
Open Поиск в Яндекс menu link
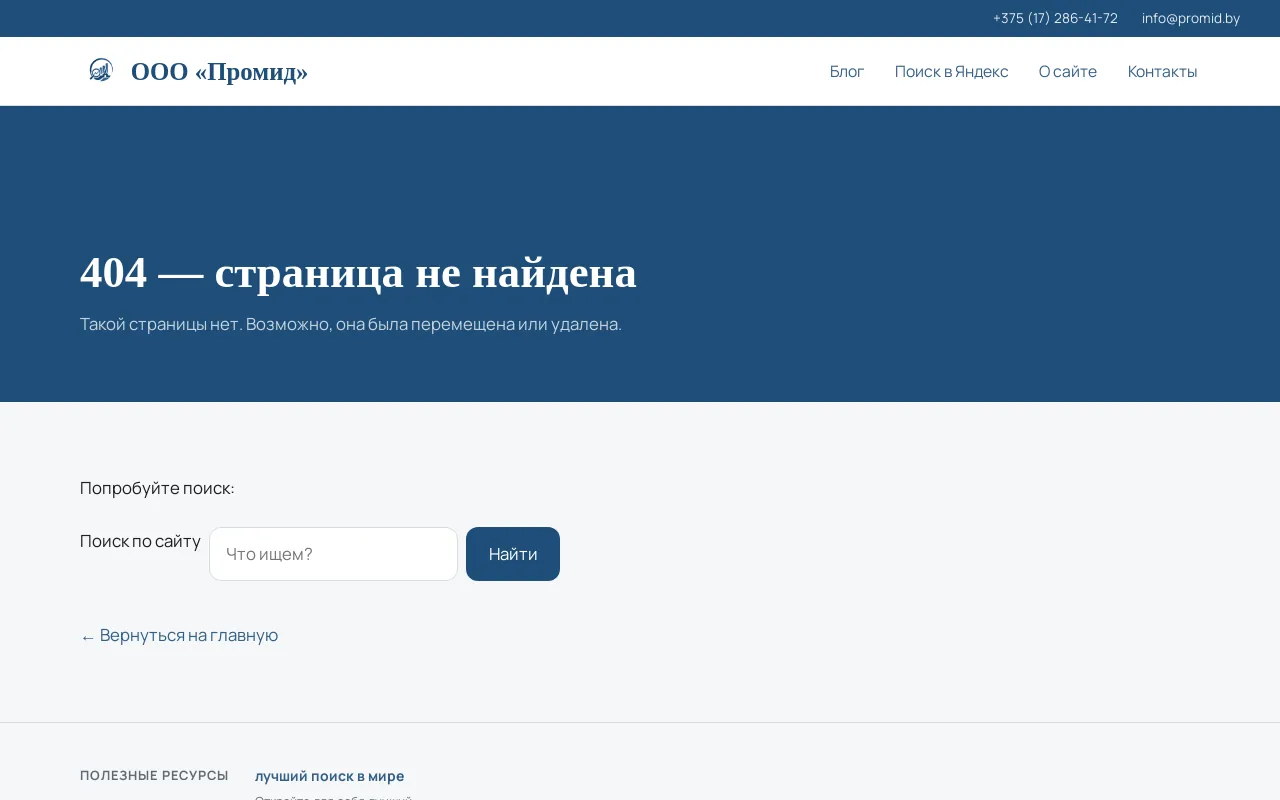click(x=951, y=71)
